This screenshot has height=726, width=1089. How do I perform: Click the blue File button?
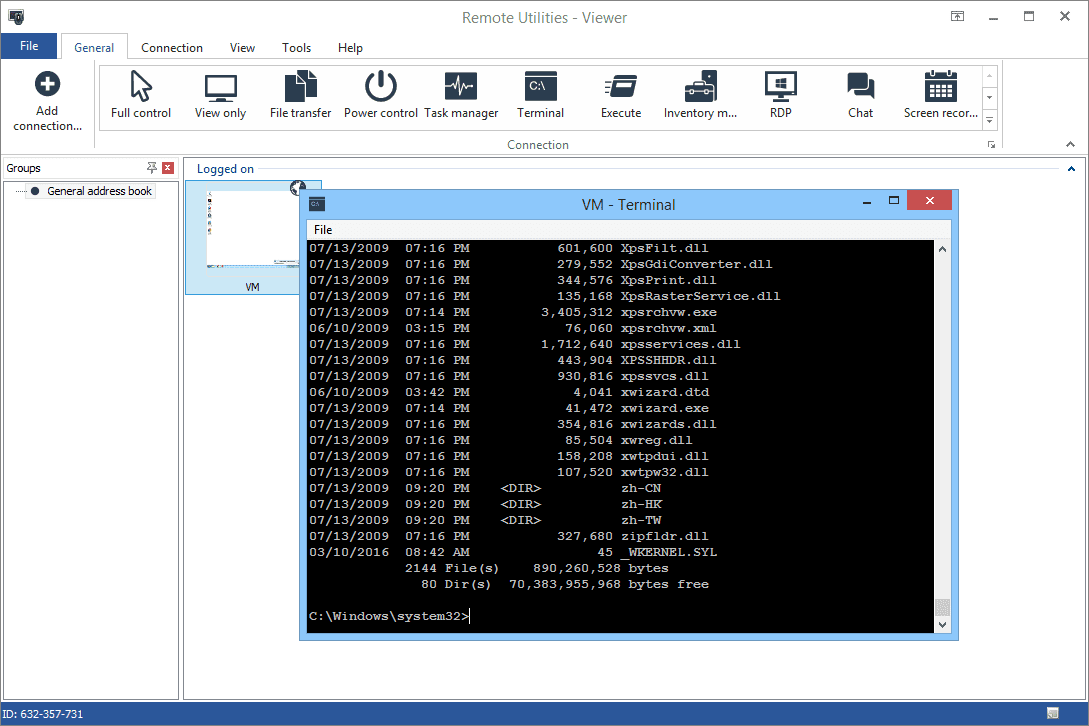click(29, 46)
